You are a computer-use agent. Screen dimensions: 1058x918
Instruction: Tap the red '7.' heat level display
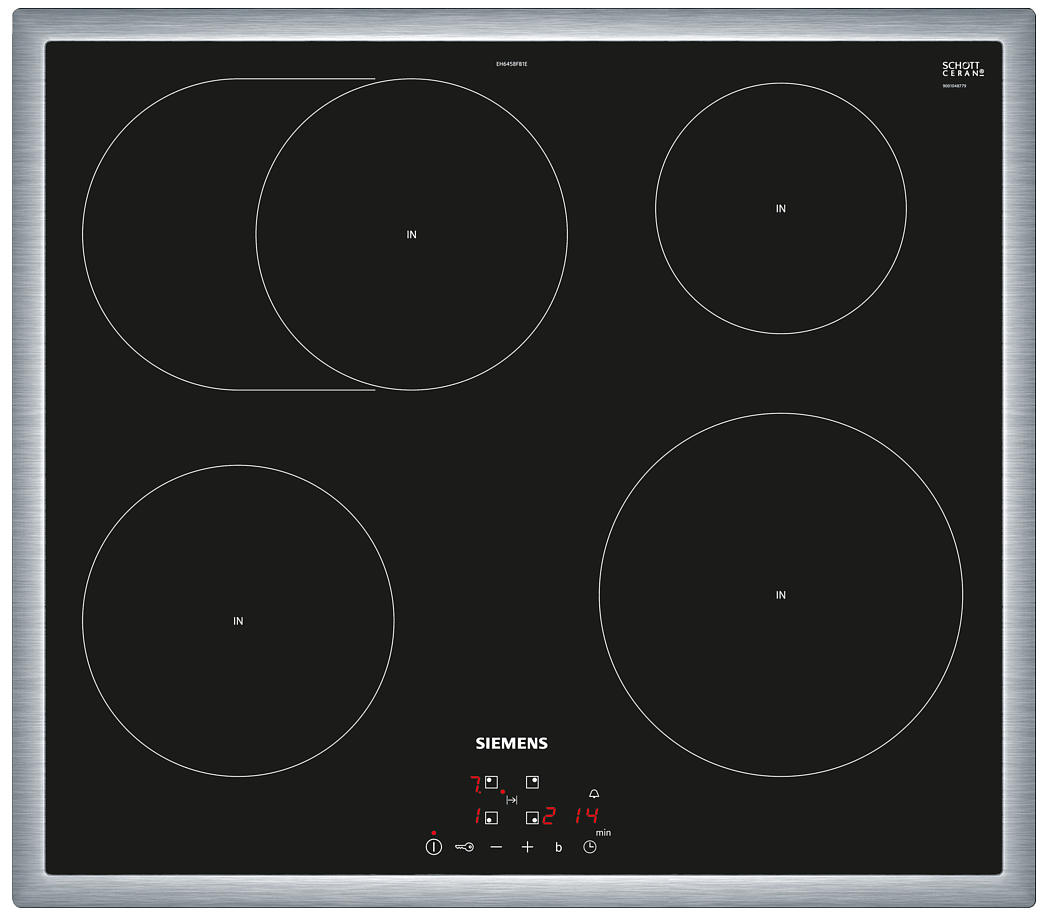click(475, 782)
